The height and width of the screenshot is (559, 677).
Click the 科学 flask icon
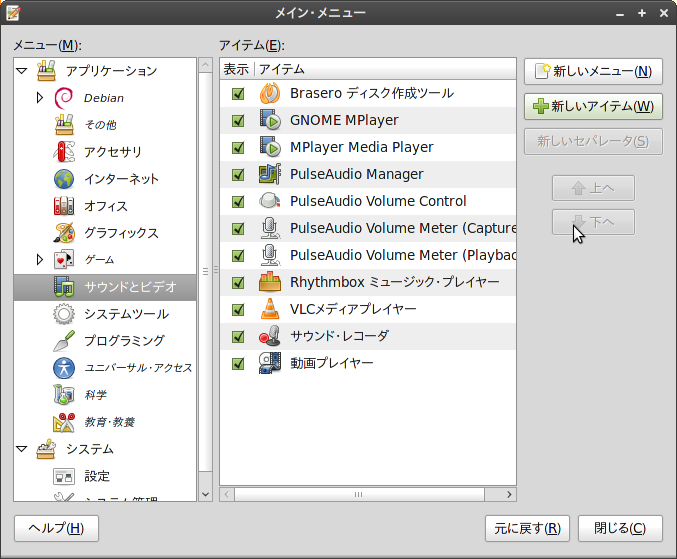64,395
